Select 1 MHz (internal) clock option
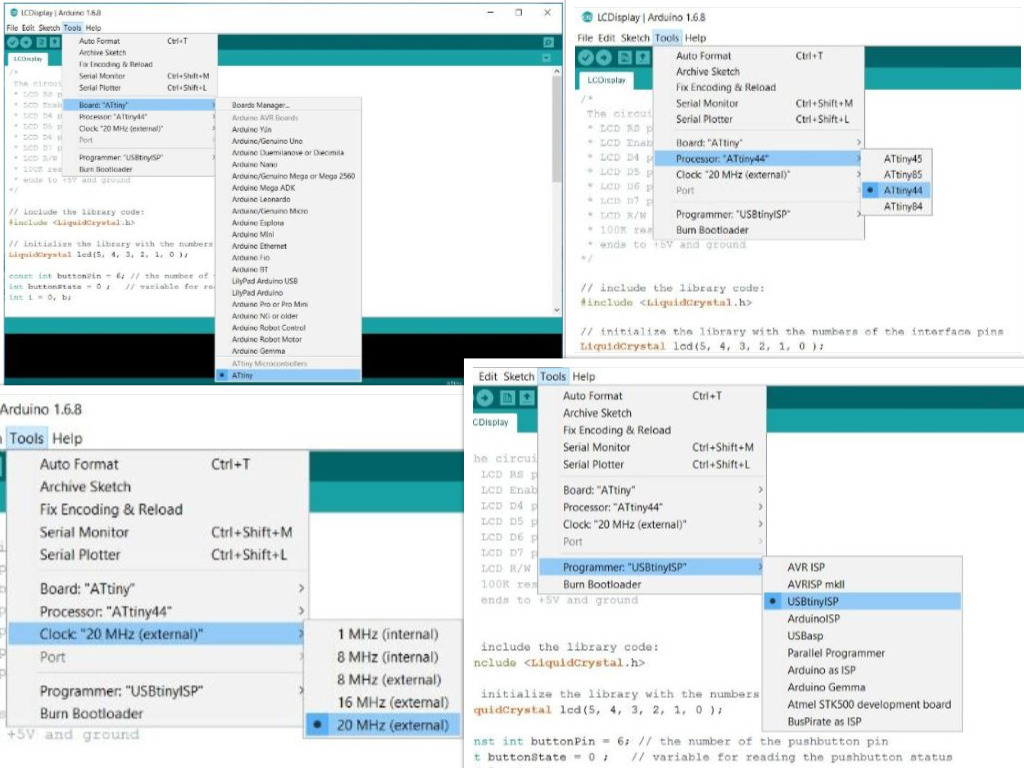1024x768 pixels. click(x=384, y=634)
